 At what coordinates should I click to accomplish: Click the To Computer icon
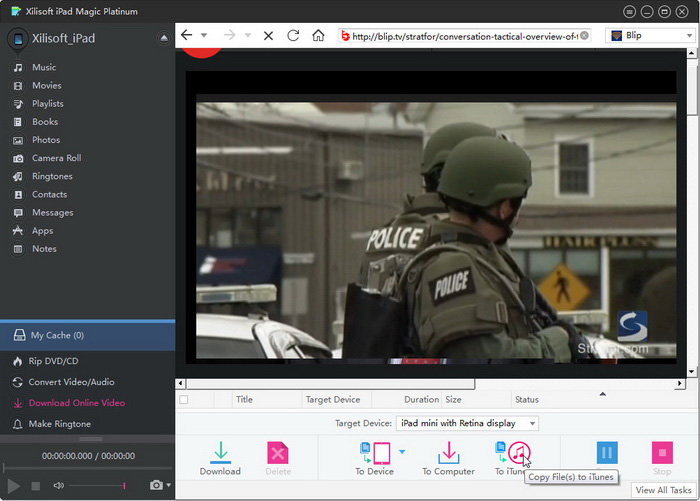point(447,452)
